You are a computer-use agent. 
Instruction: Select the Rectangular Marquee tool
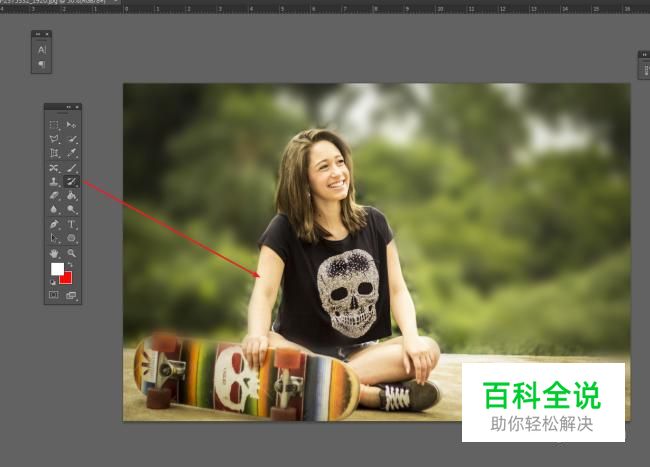pyautogui.click(x=54, y=125)
